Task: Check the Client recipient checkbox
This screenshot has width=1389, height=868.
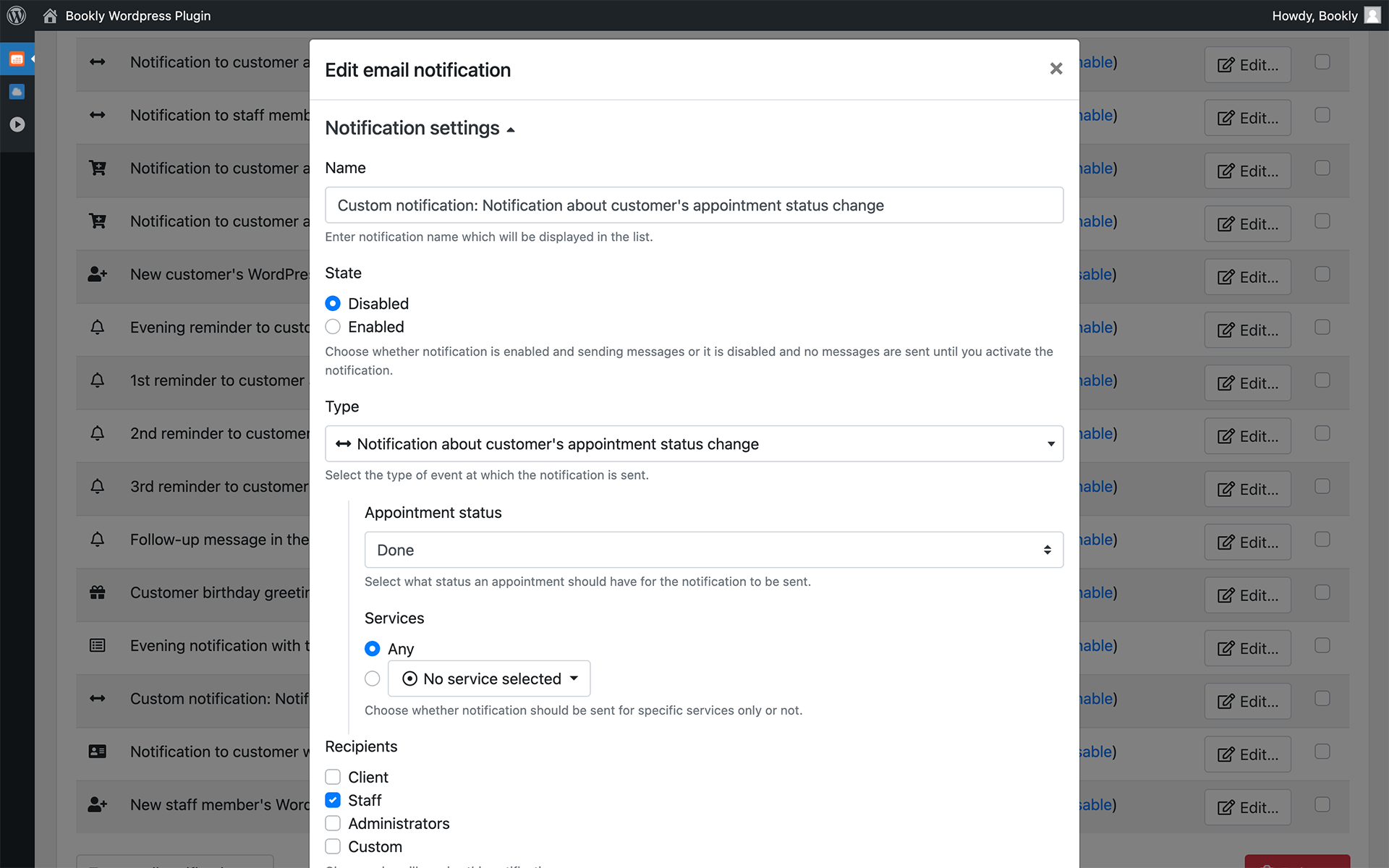Action: pyautogui.click(x=333, y=777)
